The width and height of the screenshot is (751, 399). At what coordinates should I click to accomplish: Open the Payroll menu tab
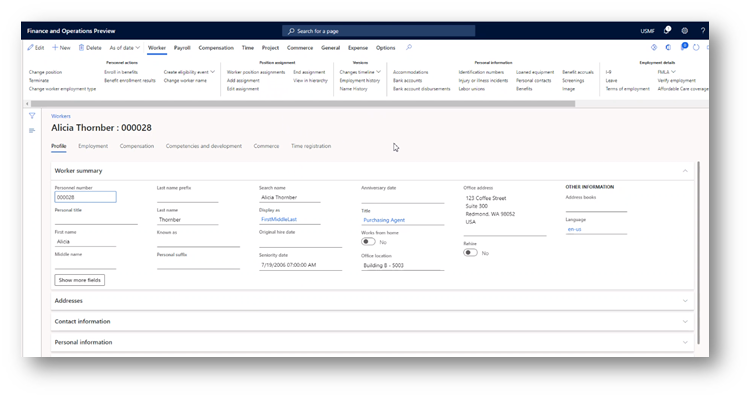click(182, 47)
